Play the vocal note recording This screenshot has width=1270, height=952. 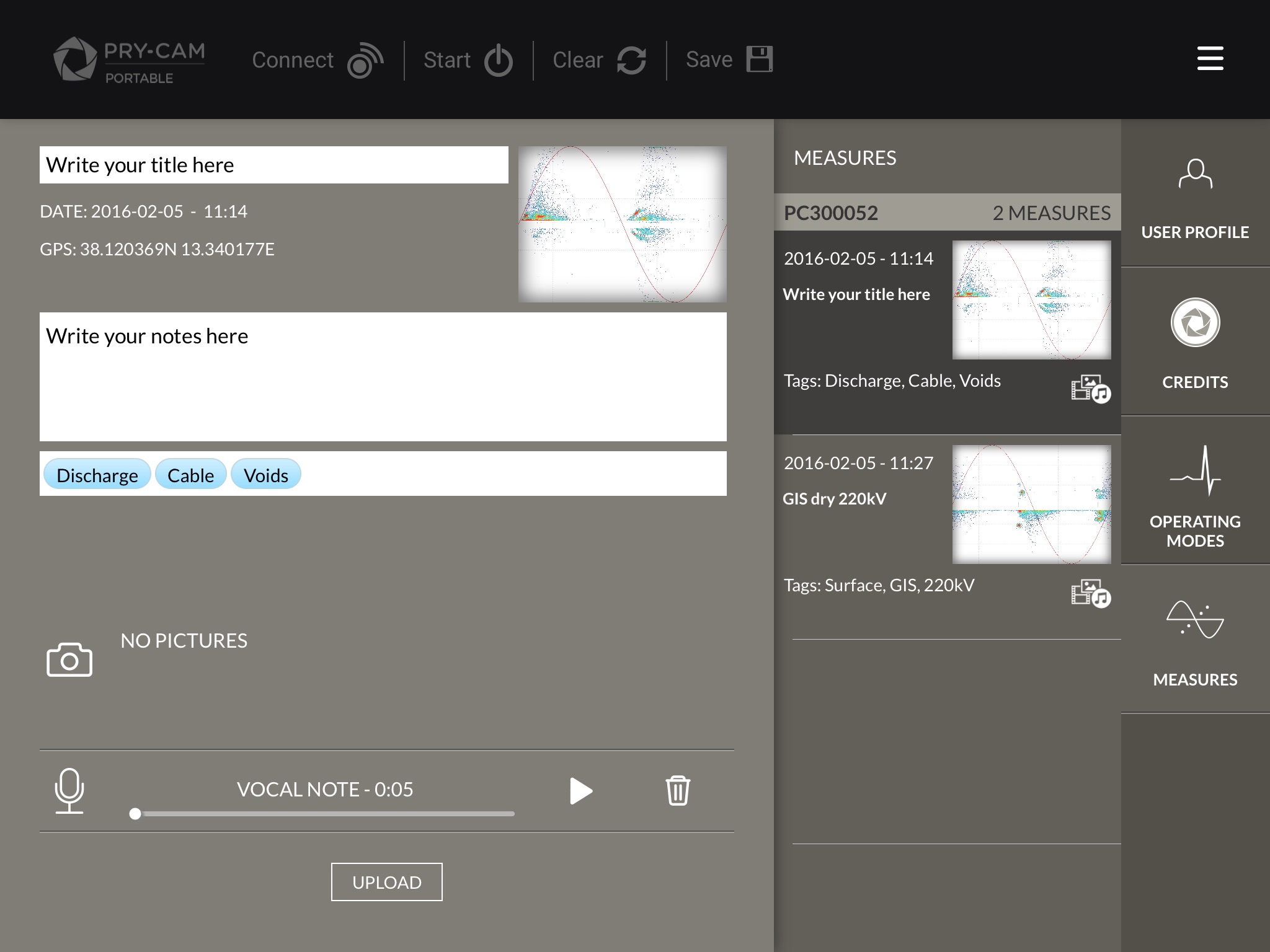pyautogui.click(x=579, y=790)
